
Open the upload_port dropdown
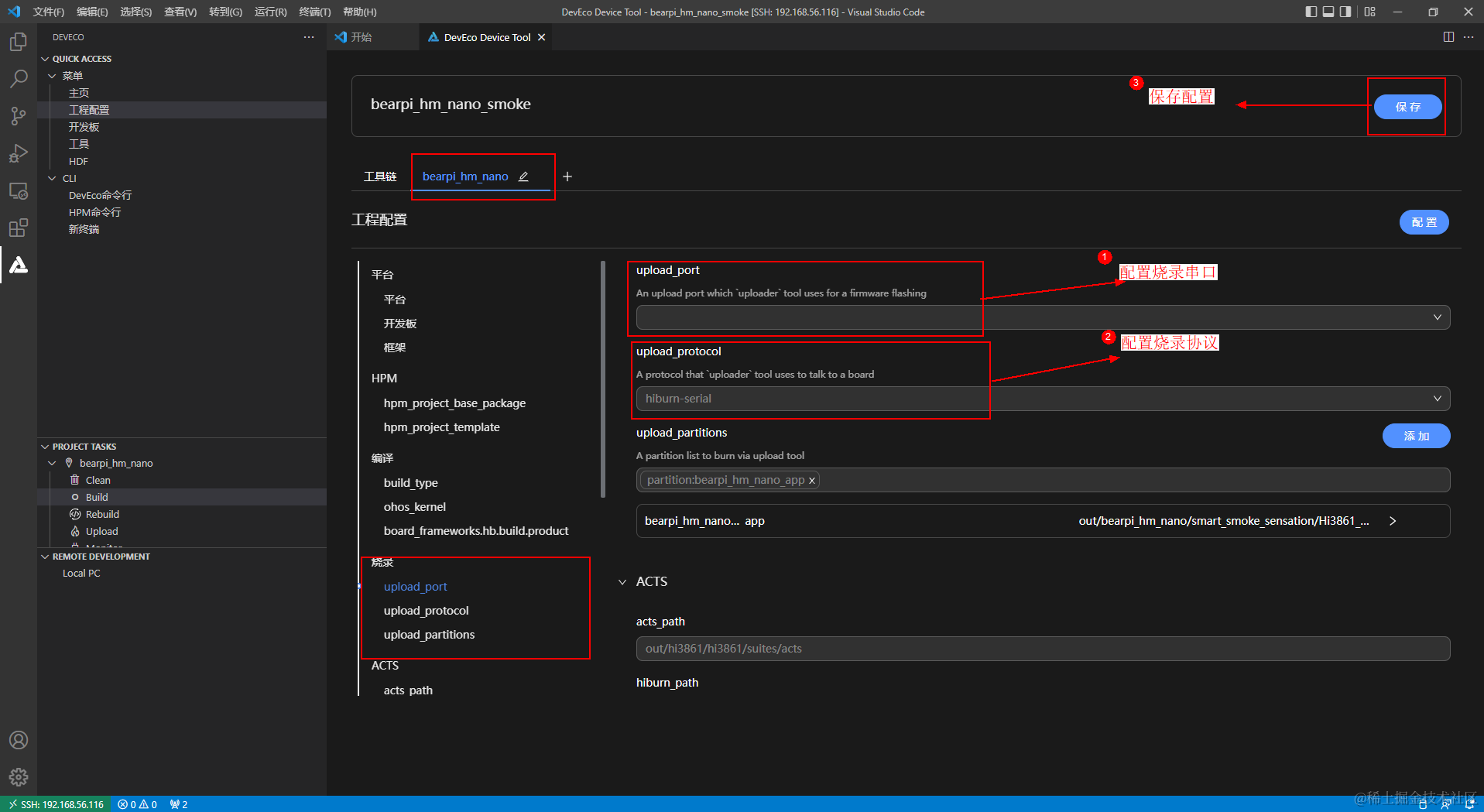(x=1043, y=317)
